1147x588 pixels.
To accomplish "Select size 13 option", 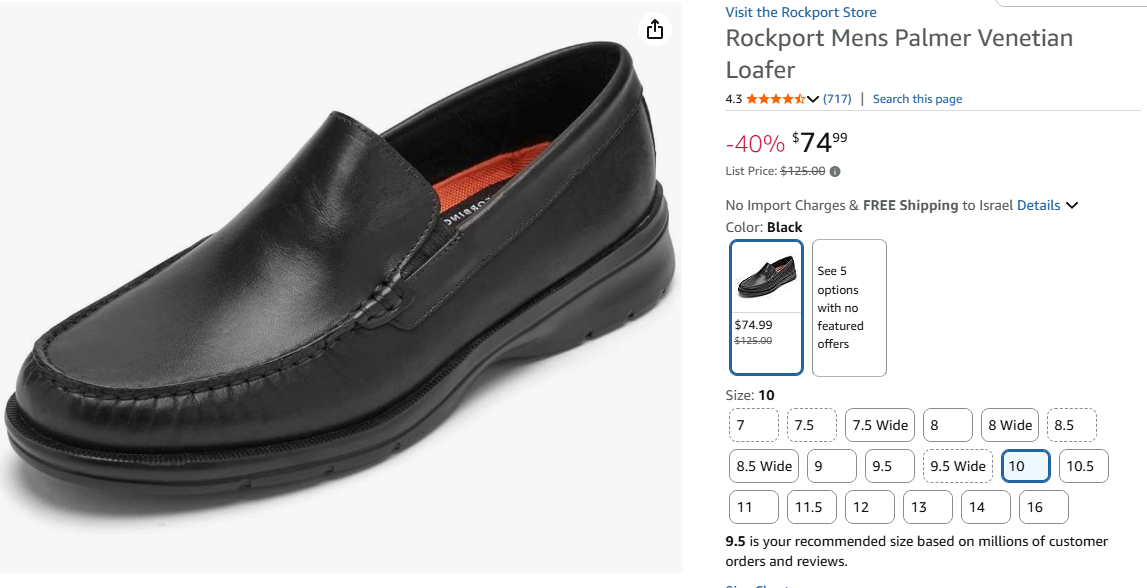I will pyautogui.click(x=927, y=507).
